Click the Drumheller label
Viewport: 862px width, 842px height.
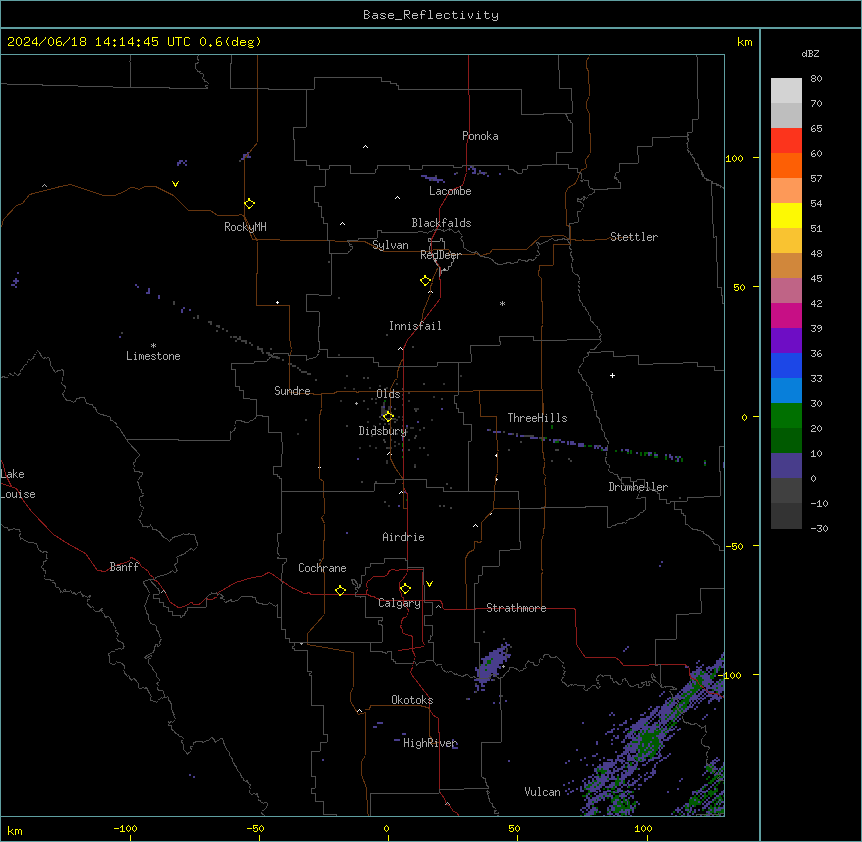(638, 487)
